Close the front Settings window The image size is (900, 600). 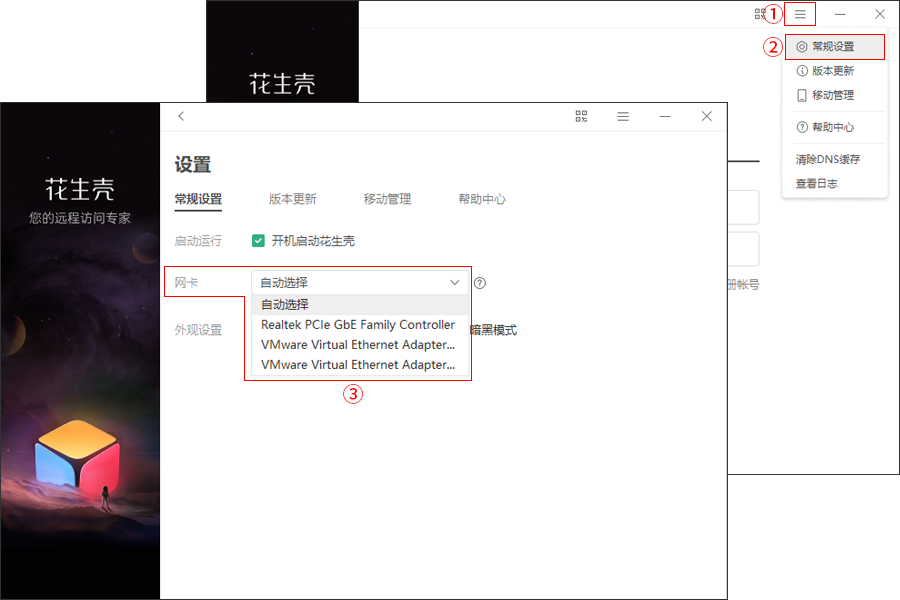(x=707, y=117)
